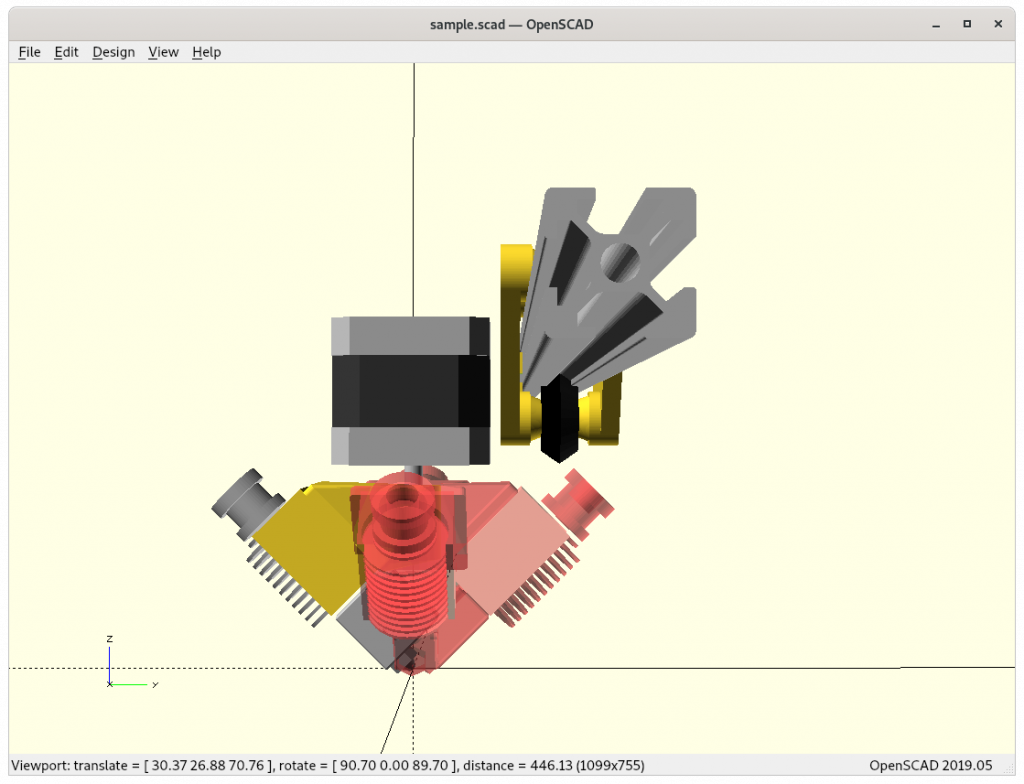Image resolution: width=1024 pixels, height=784 pixels.
Task: Click the dark stepper motor model
Action: [410, 391]
